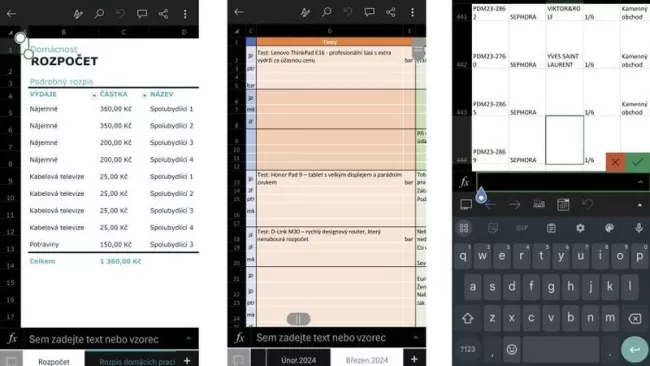650x366 pixels.
Task: Cancel cell edit with red X
Action: point(615,162)
